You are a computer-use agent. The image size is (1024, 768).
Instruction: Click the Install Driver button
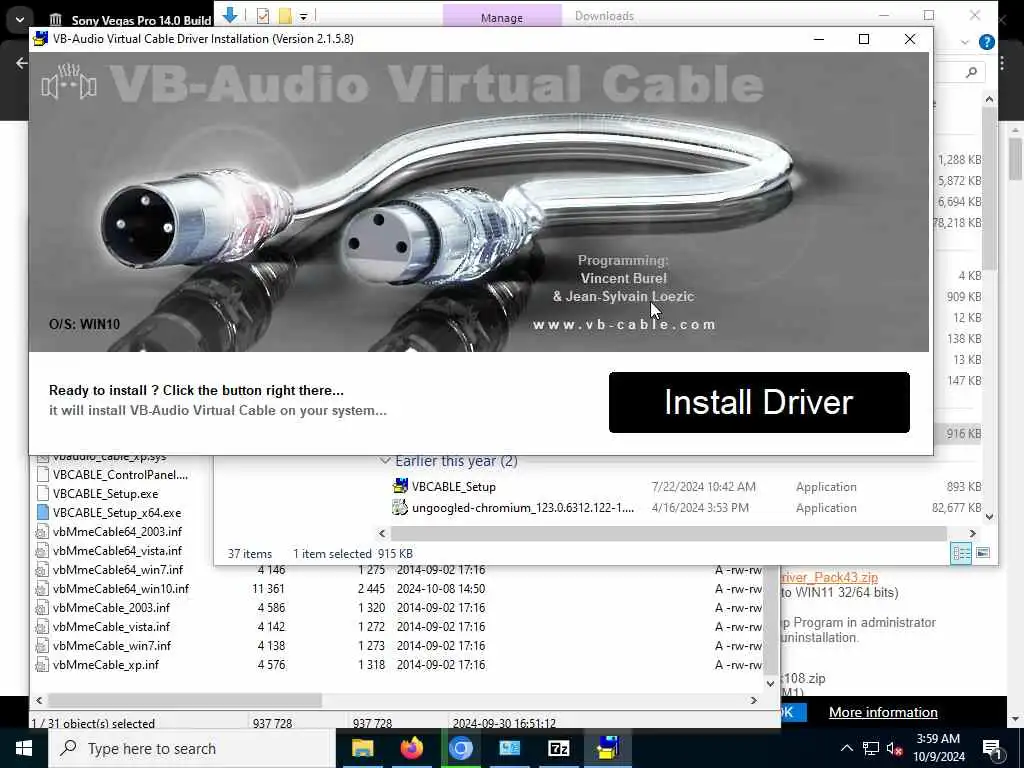(759, 402)
